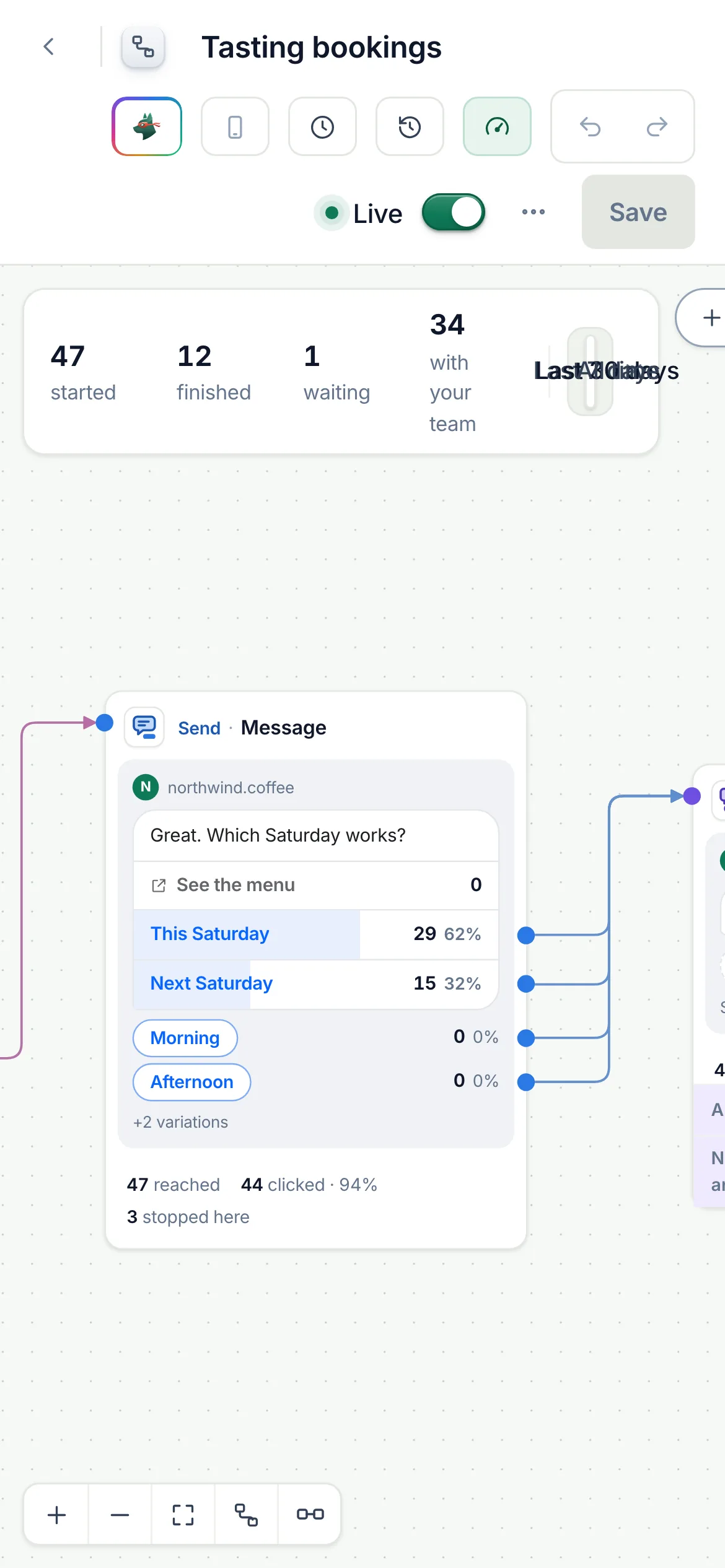
Task: Click the 'Afternoon' quick reply chip
Action: [192, 1082]
